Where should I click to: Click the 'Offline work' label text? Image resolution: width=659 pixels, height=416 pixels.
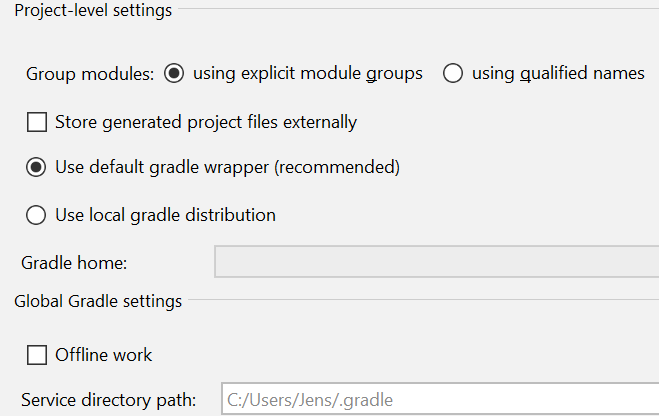coord(103,355)
